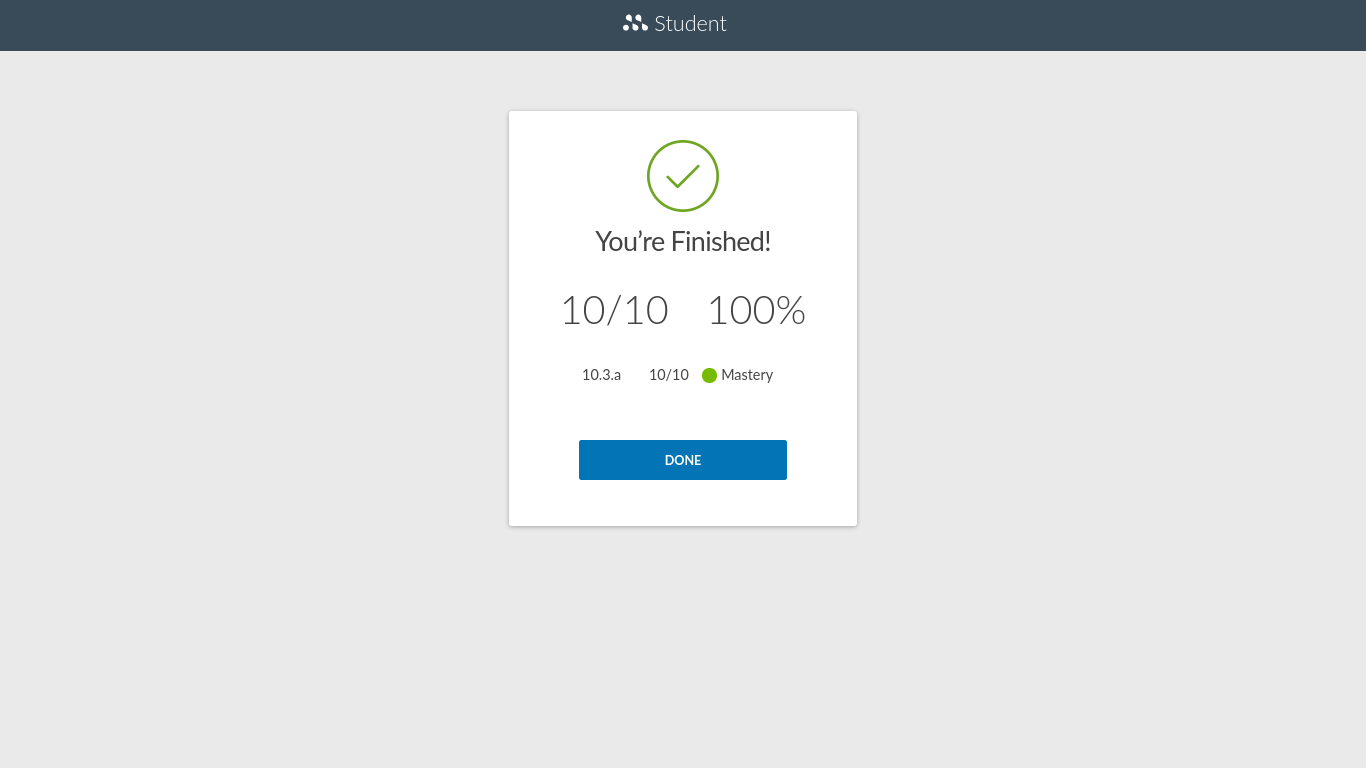
Task: Click the green checkmark circle icon
Action: (683, 176)
